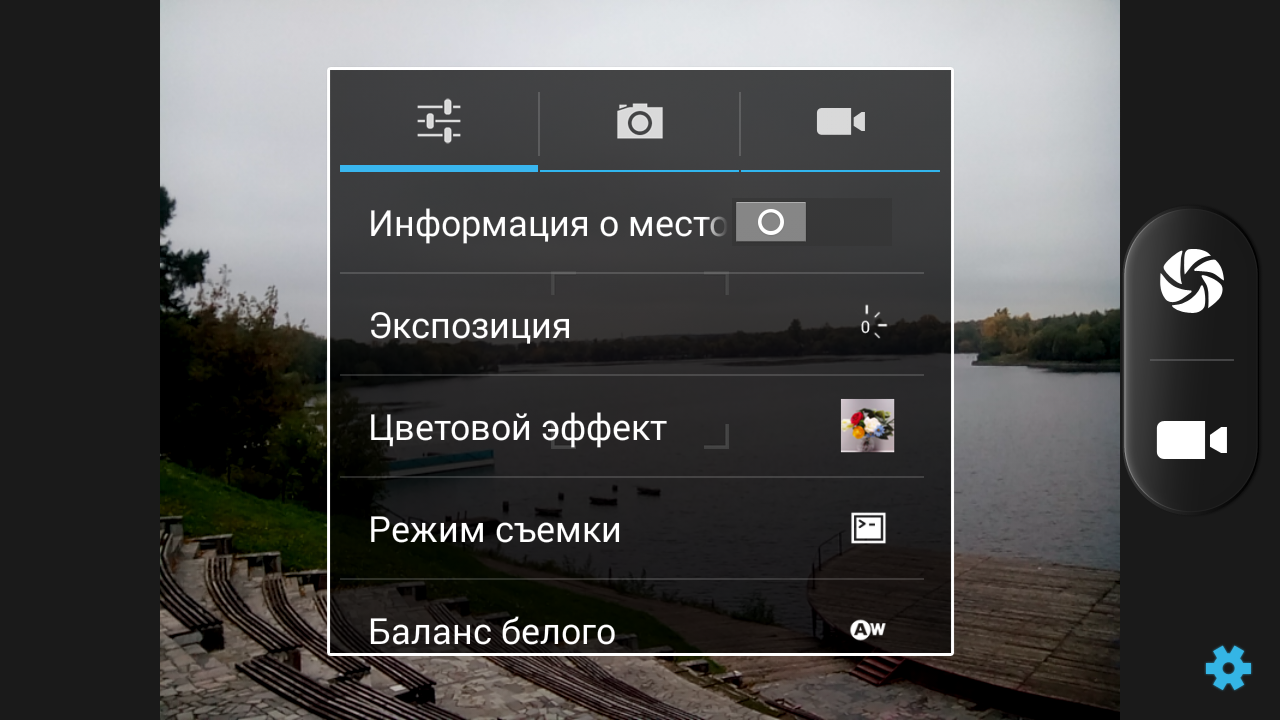Open the Режим съемки setting
Image resolution: width=1280 pixels, height=720 pixels.
coord(632,529)
